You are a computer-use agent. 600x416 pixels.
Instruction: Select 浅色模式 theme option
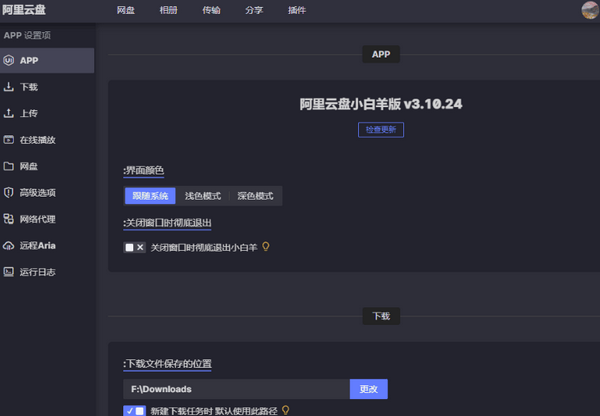[203, 196]
